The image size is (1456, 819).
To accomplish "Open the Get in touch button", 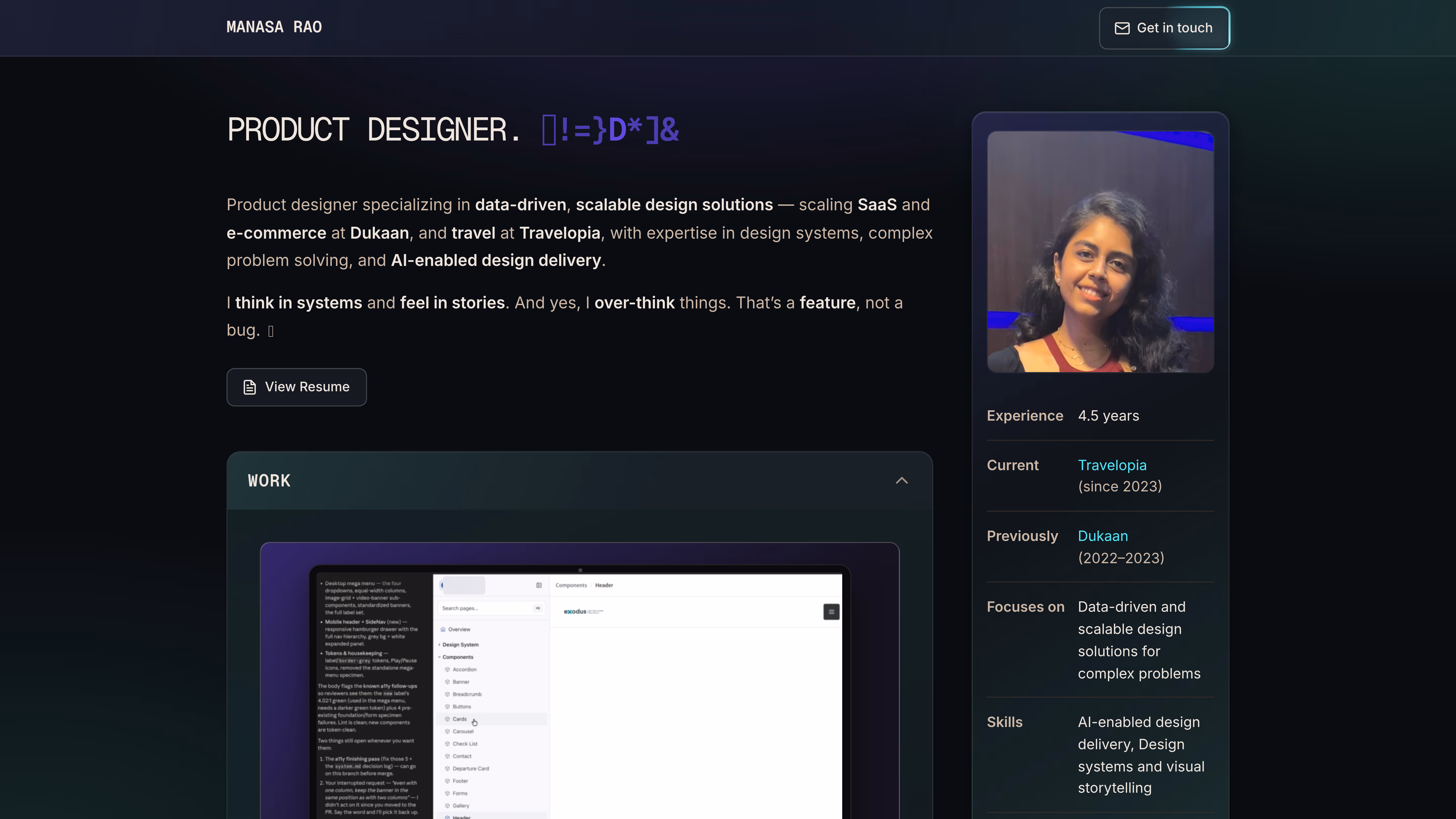I will [x=1164, y=28].
